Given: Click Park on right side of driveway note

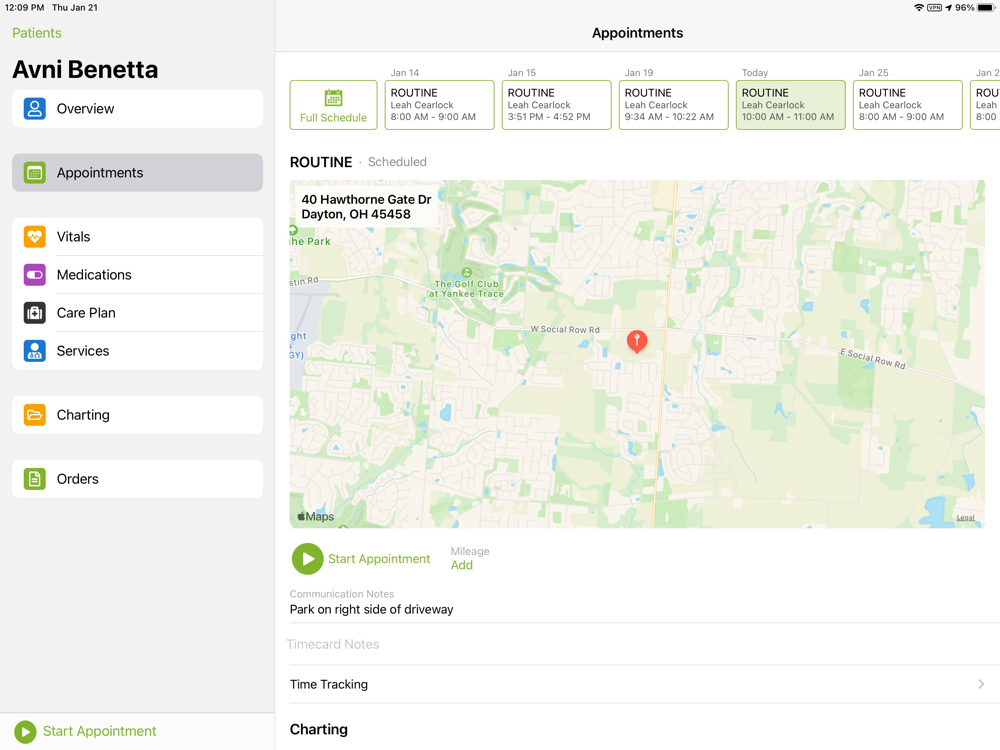Looking at the screenshot, I should pyautogui.click(x=371, y=610).
